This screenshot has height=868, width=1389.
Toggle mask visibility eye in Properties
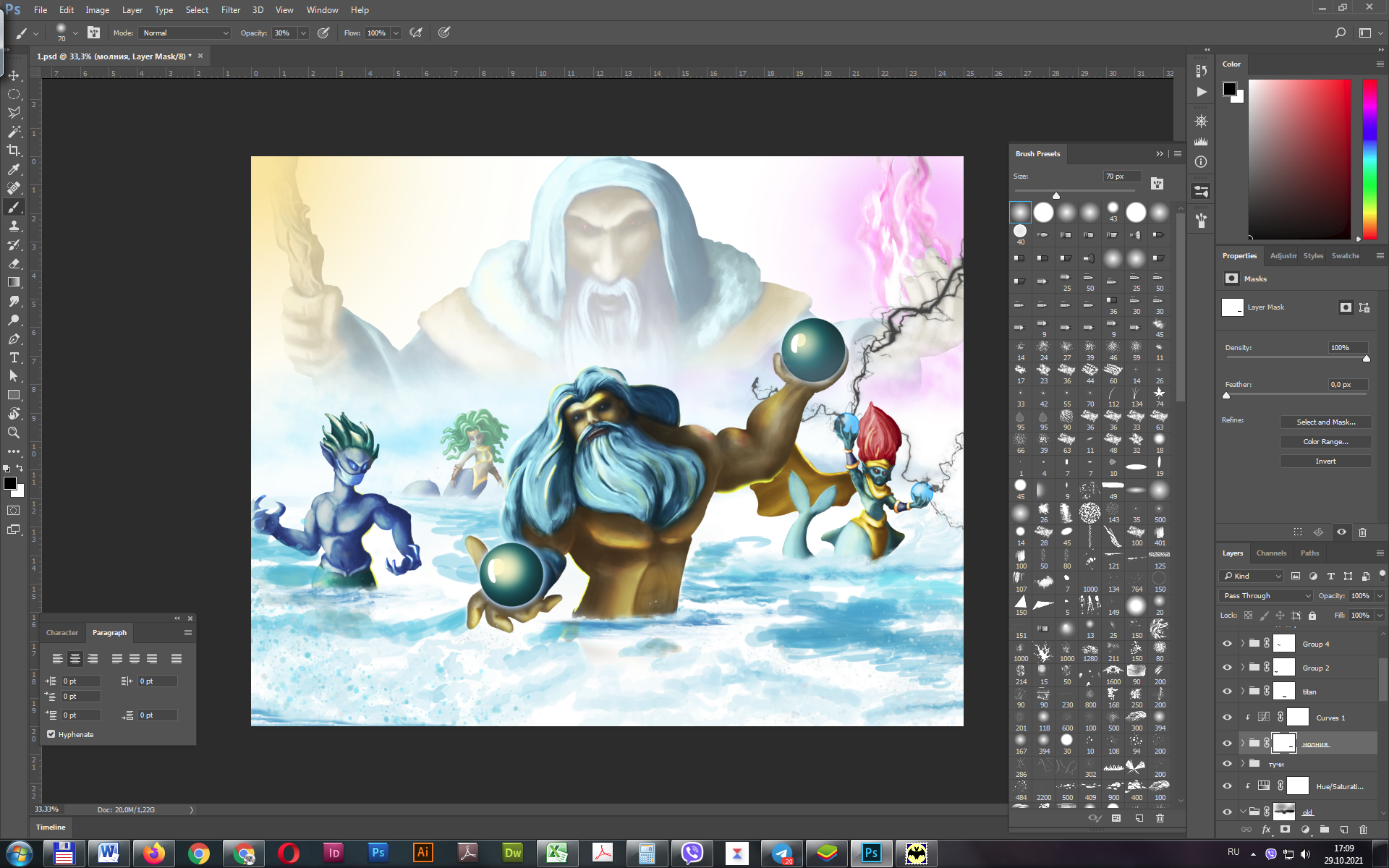[1341, 532]
